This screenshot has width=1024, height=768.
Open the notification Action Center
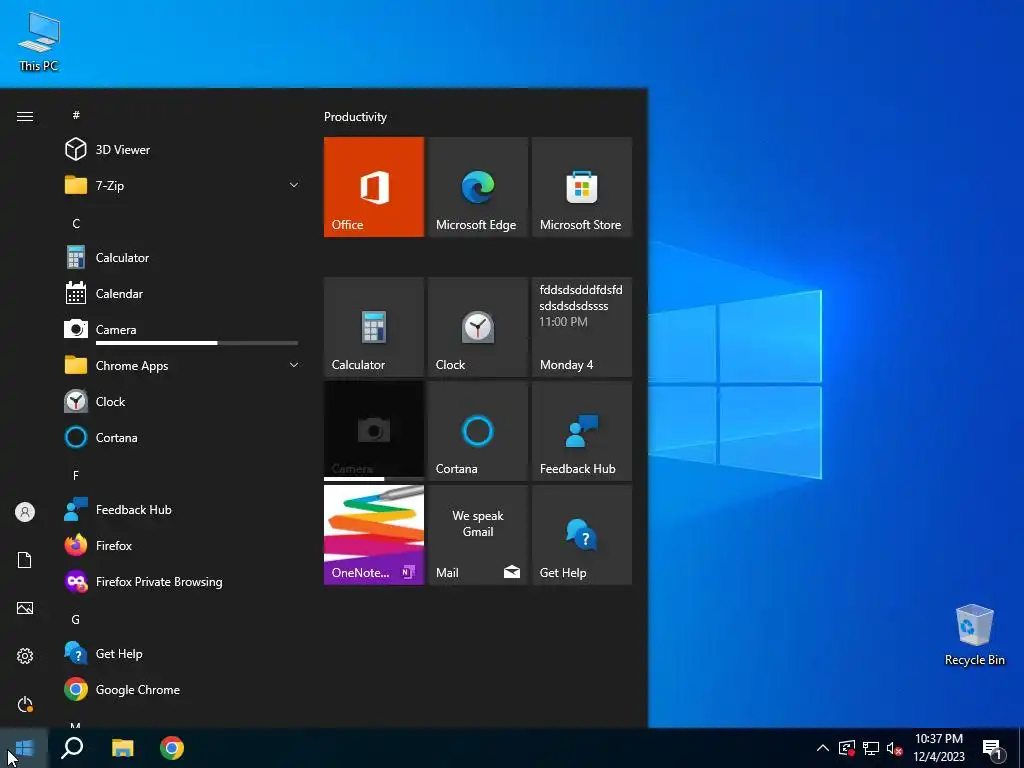pos(993,748)
